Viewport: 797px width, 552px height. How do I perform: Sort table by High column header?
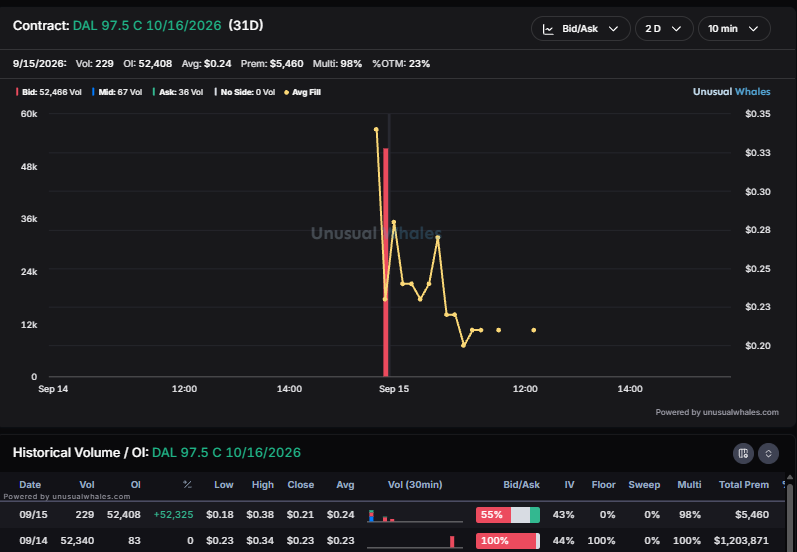pos(263,484)
